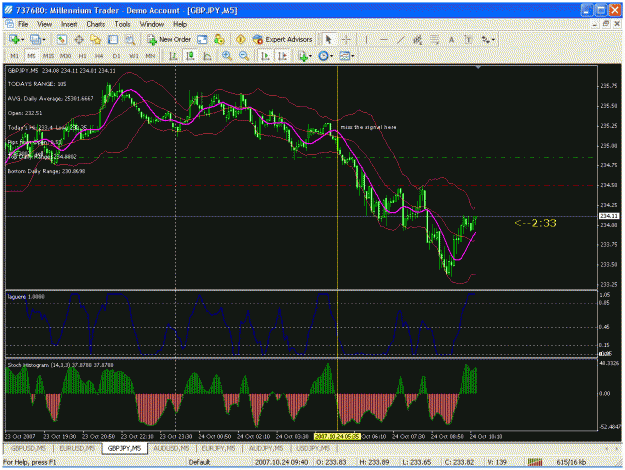Enable crosshair cursor mode

tap(346, 39)
